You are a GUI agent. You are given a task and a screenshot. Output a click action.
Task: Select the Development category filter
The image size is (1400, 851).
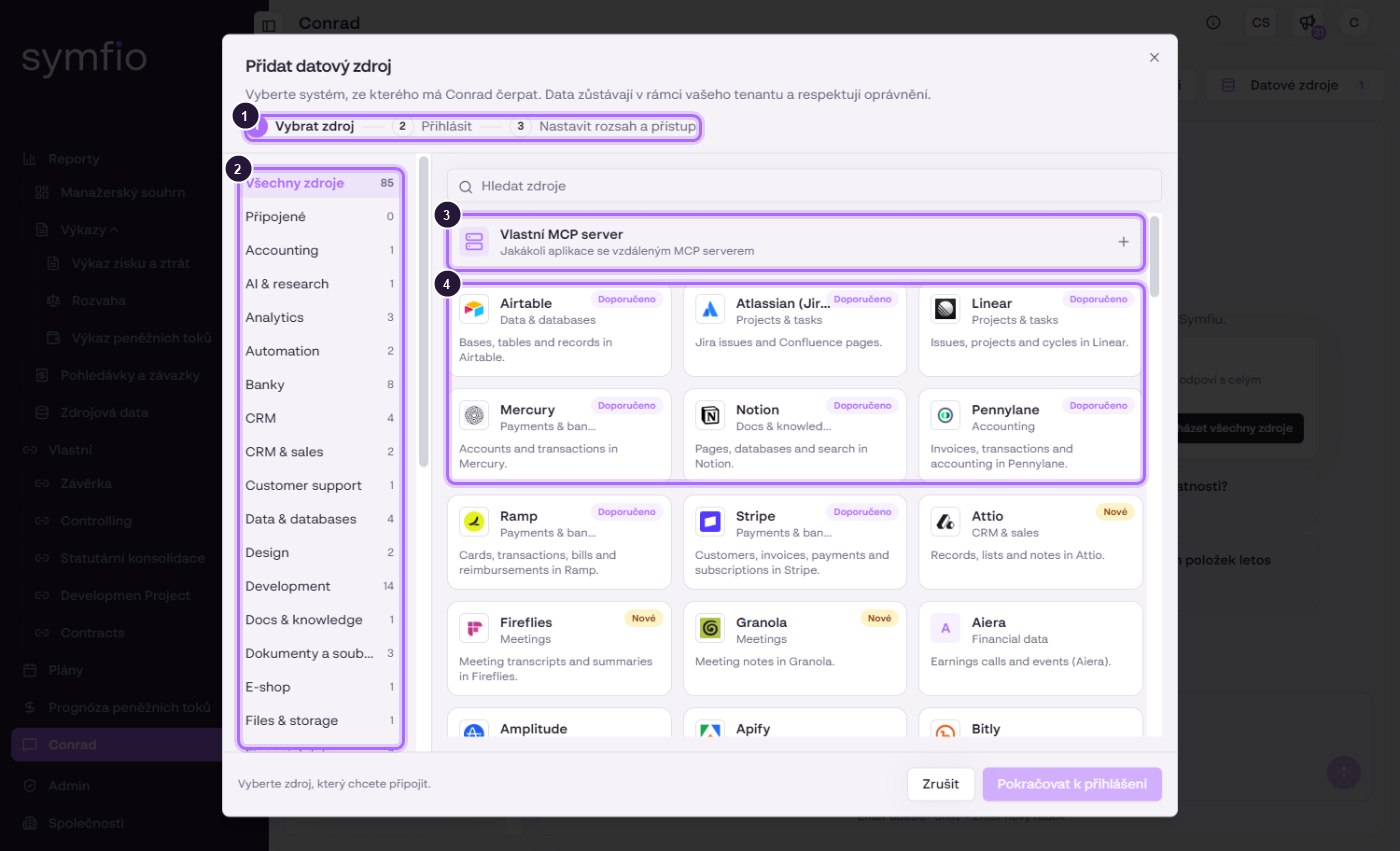(x=320, y=586)
